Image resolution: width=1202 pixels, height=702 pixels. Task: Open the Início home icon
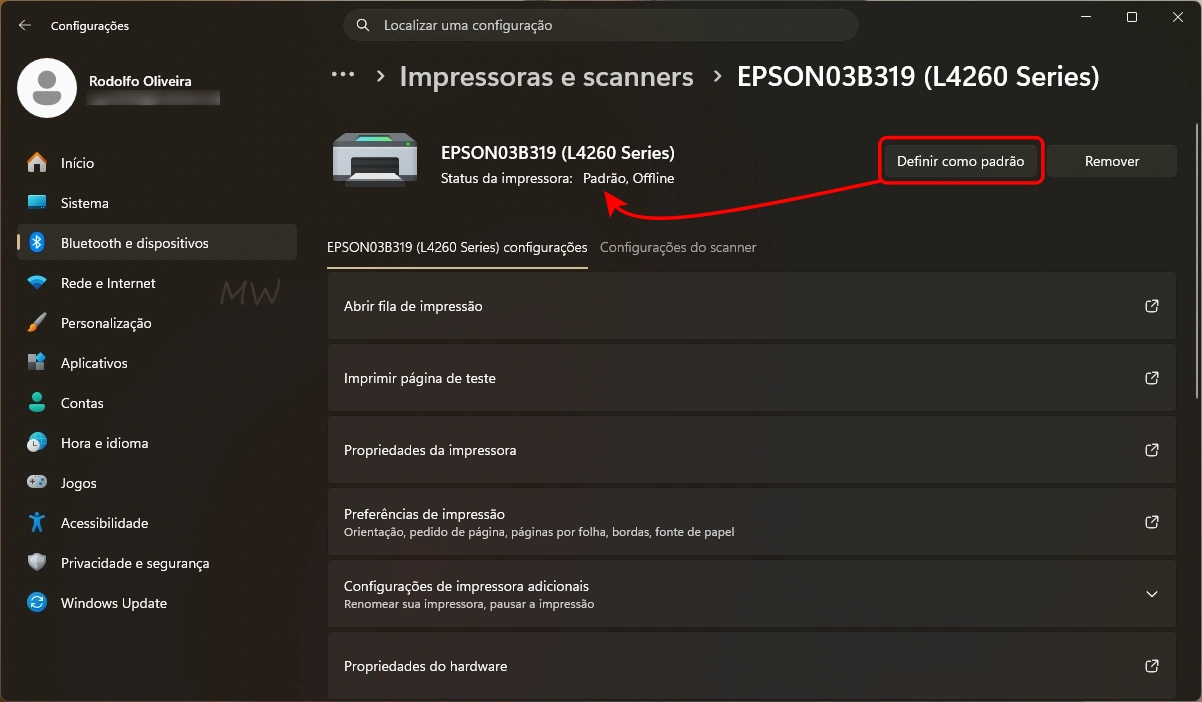point(37,162)
